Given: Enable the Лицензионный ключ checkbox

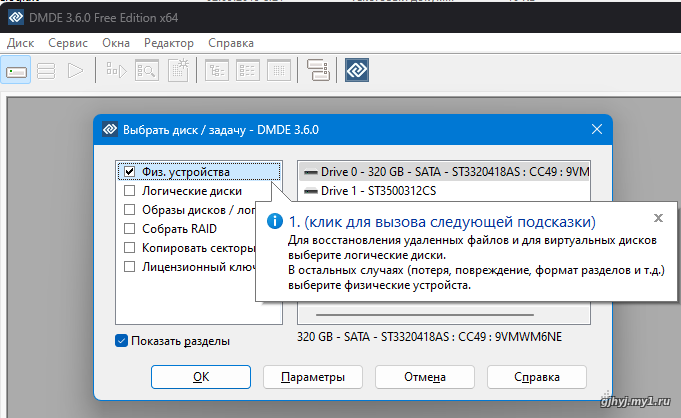Looking at the screenshot, I should coord(129,266).
